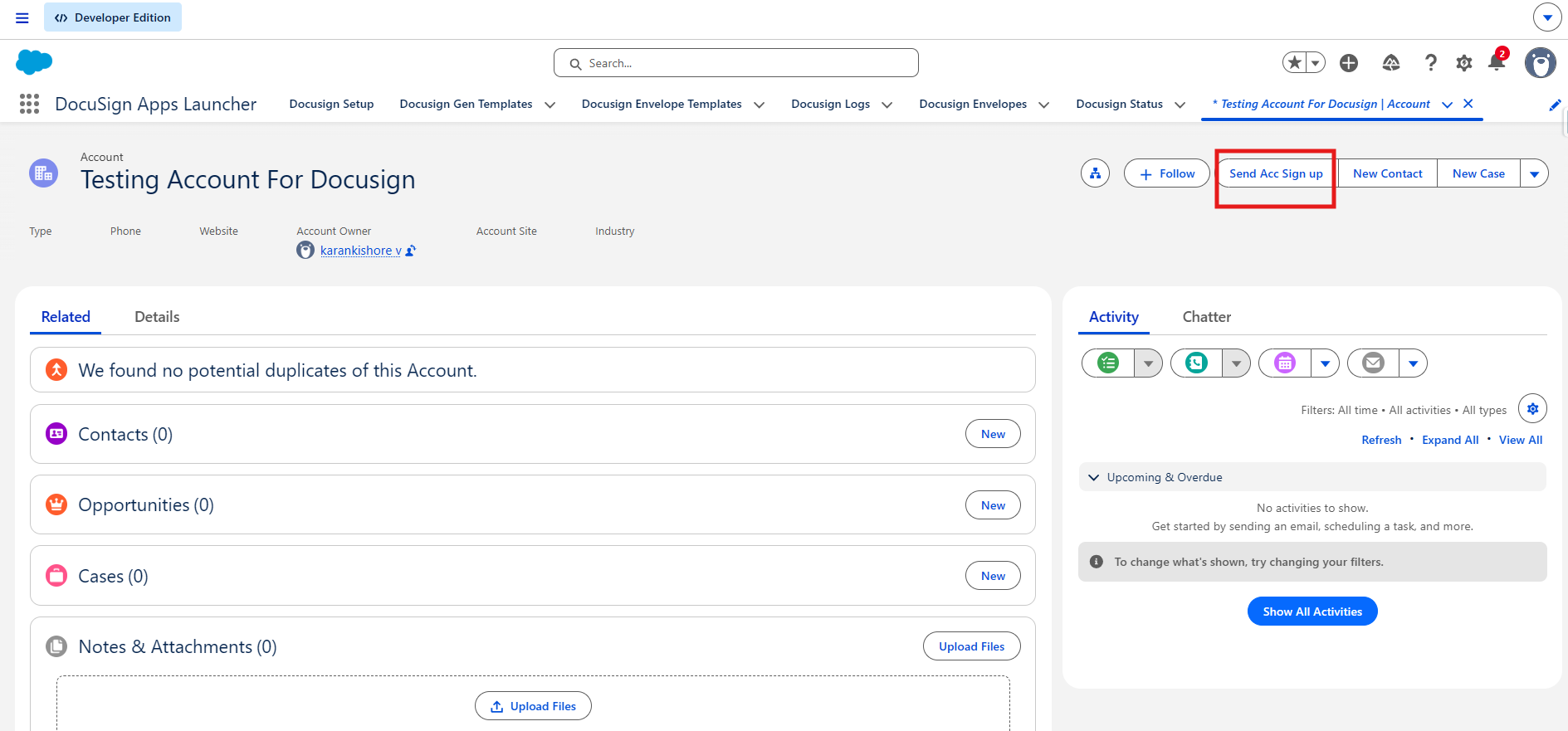Viewport: 1568px width, 731px height.
Task: Open the Docusign Gen Templates tab
Action: point(466,104)
